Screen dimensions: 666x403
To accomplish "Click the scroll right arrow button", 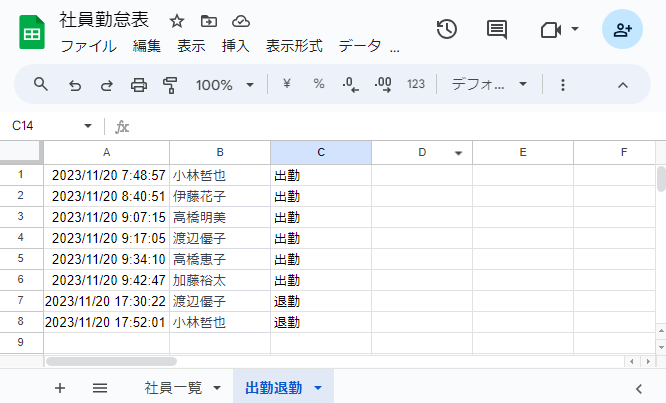I will [x=648, y=361].
